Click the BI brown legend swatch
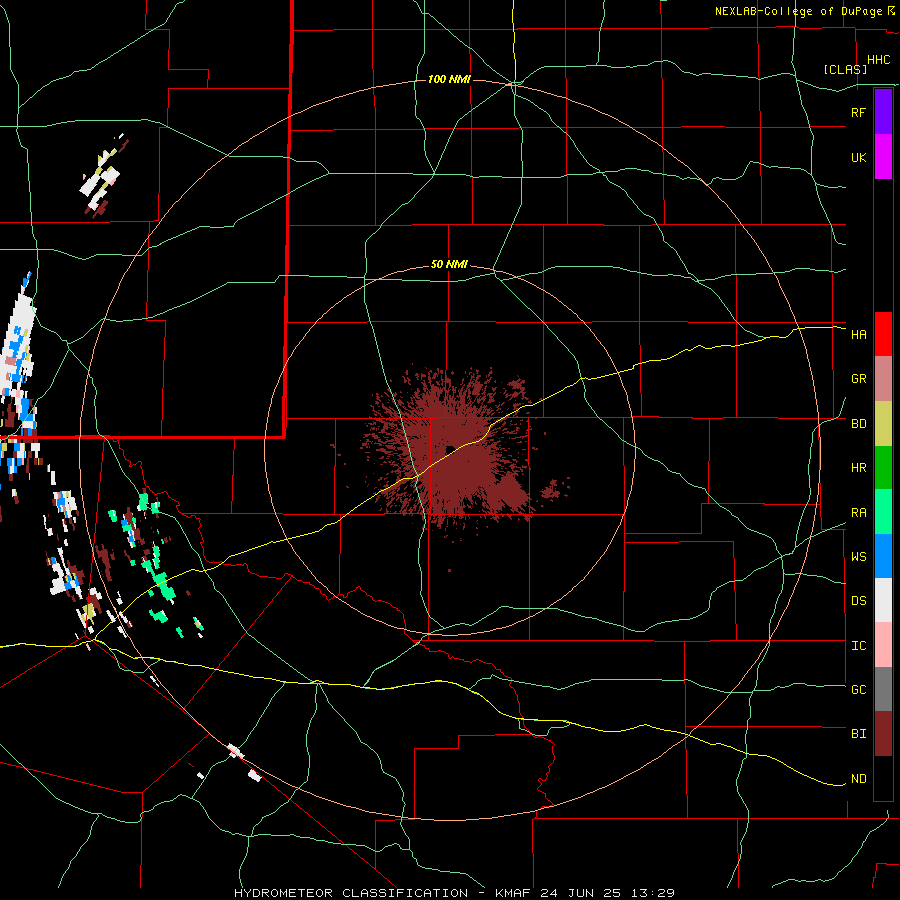This screenshot has height=900, width=900. pos(883,734)
